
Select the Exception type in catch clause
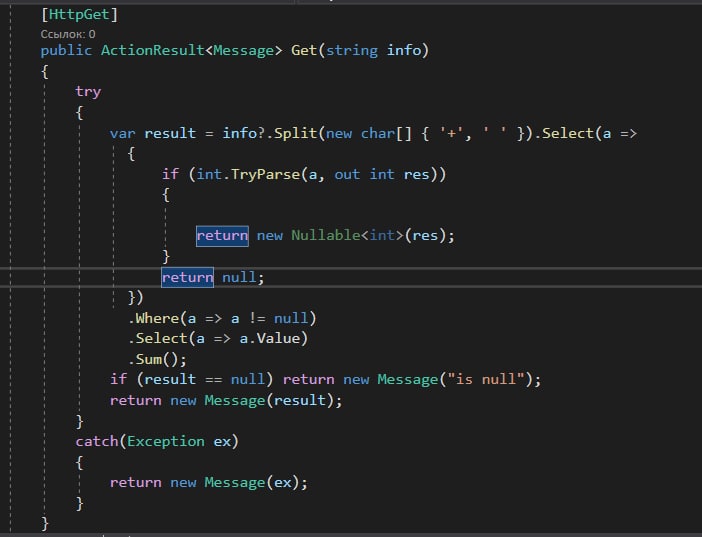pos(166,442)
